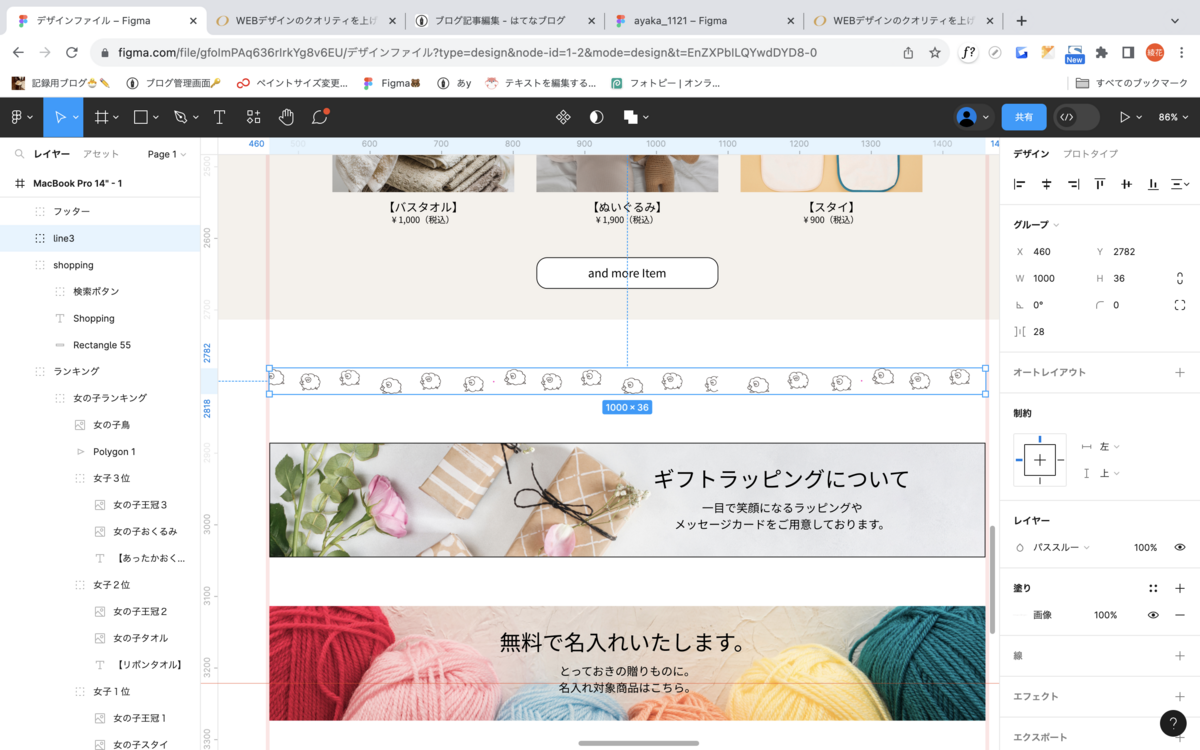Screen dimensions: 1200x750
Task: Open the Figma main menu
Action: coord(21,117)
